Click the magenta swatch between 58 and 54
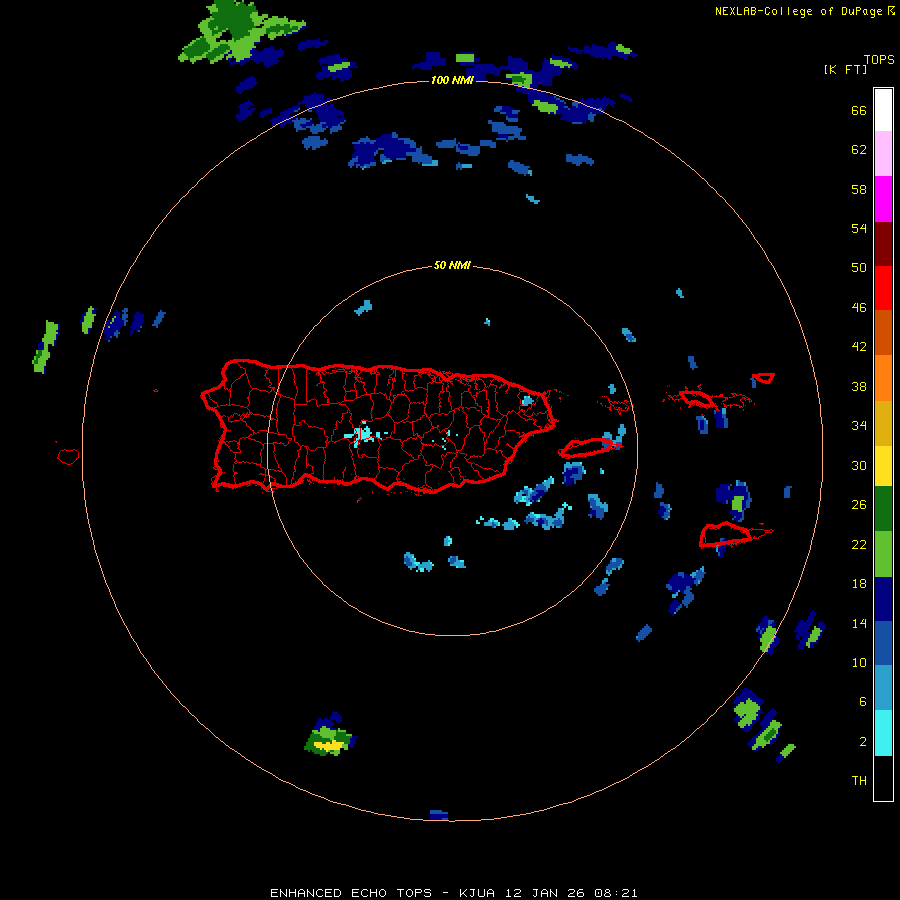The image size is (900, 900). pyautogui.click(x=883, y=199)
